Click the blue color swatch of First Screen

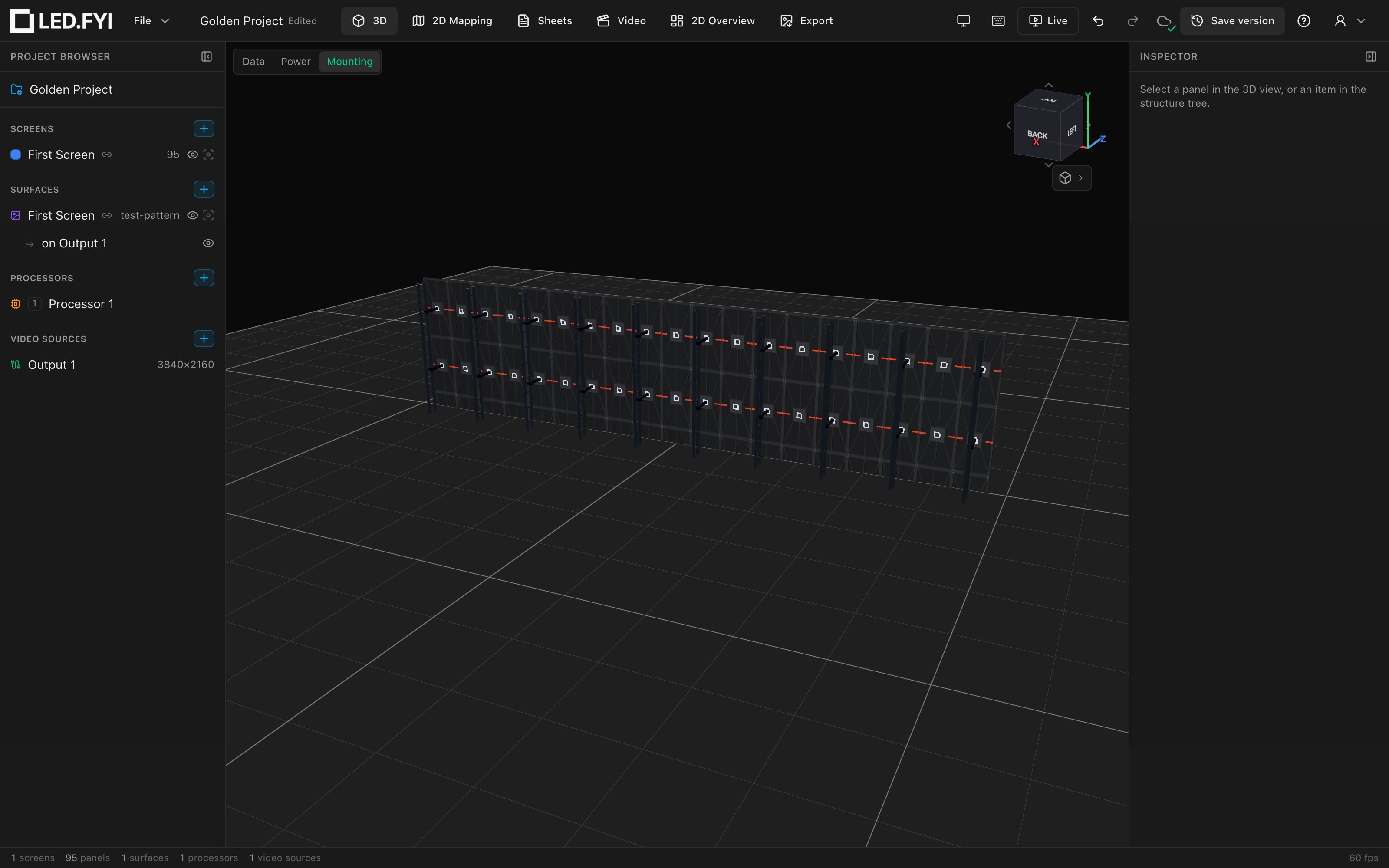pyautogui.click(x=16, y=155)
